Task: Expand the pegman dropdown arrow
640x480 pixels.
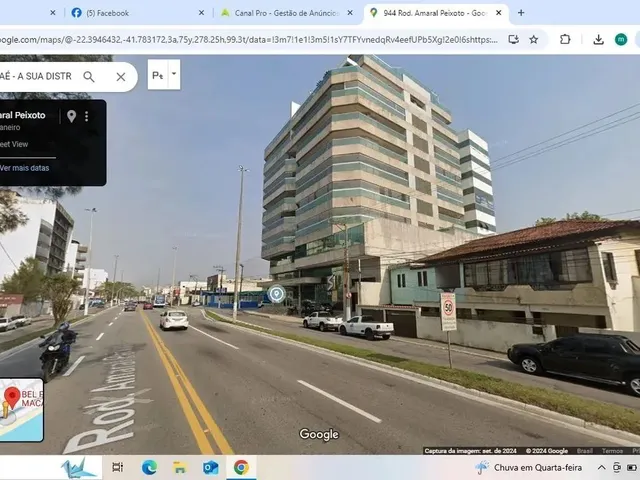Action: click(x=174, y=75)
